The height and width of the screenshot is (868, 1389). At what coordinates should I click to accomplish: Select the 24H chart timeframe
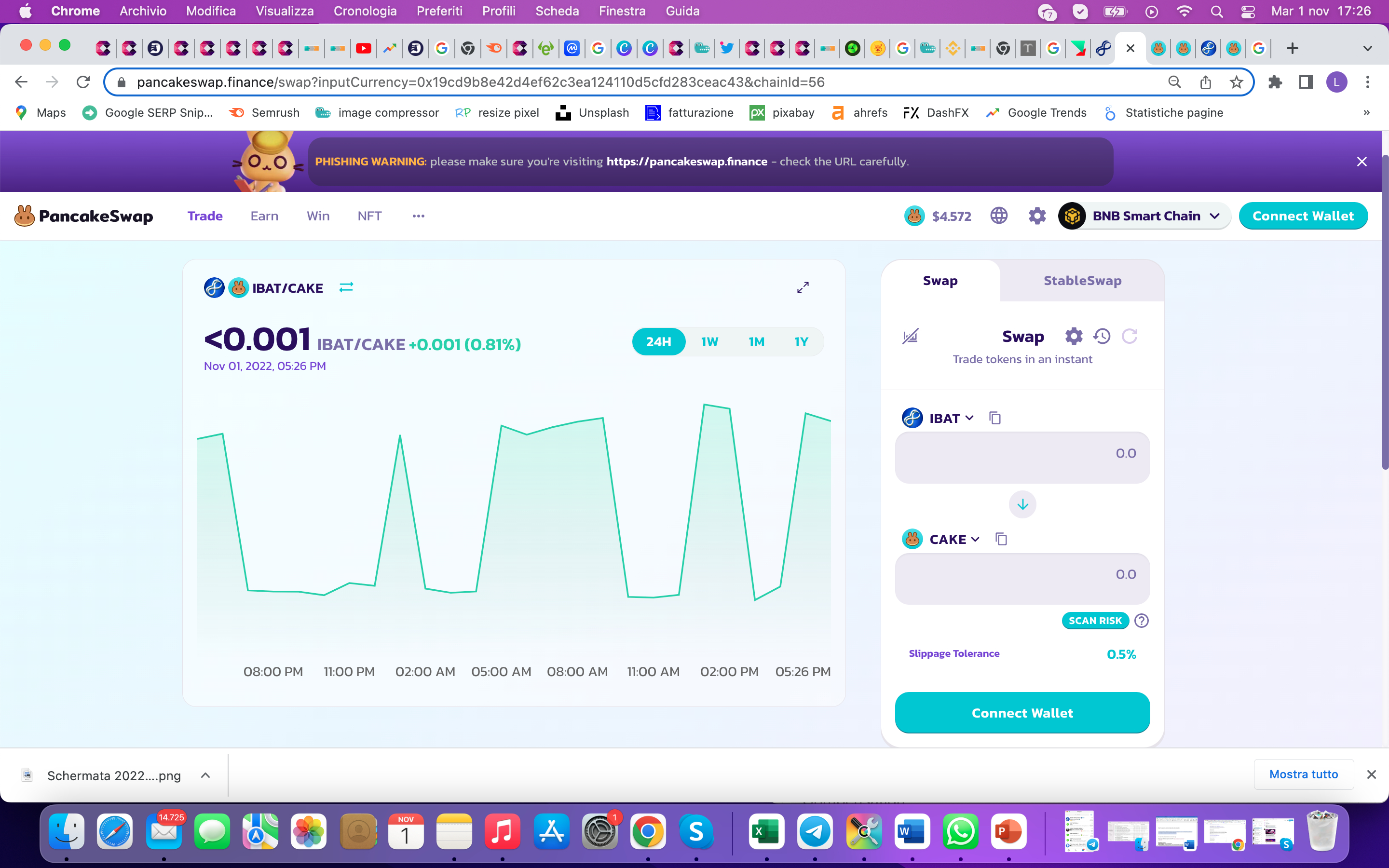(658, 341)
